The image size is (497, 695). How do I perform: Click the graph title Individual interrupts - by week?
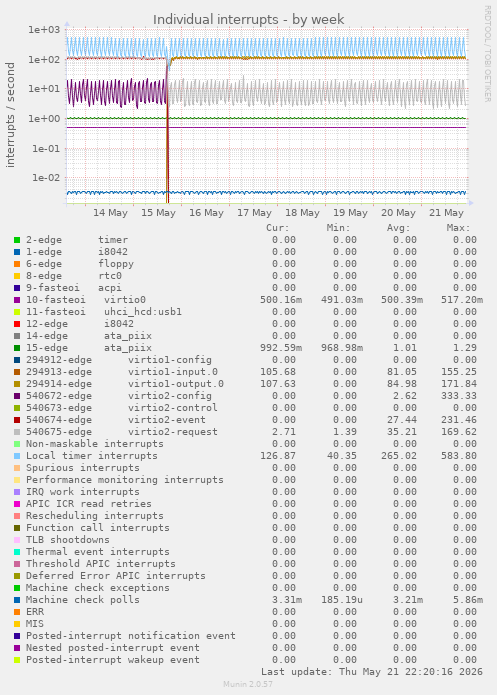[x=249, y=20]
